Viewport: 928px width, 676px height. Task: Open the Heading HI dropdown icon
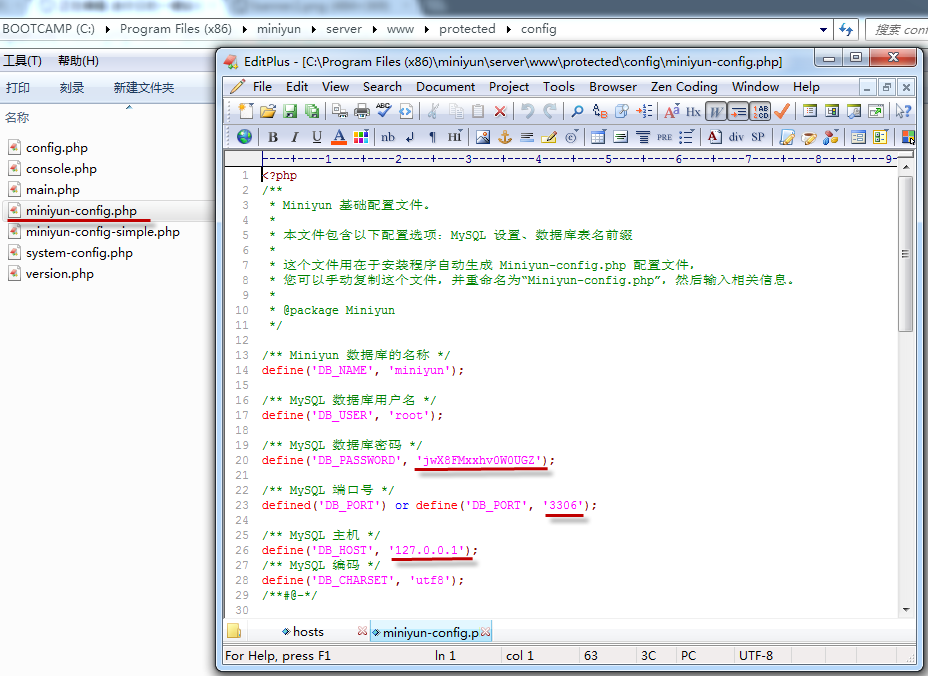pyautogui.click(x=455, y=137)
